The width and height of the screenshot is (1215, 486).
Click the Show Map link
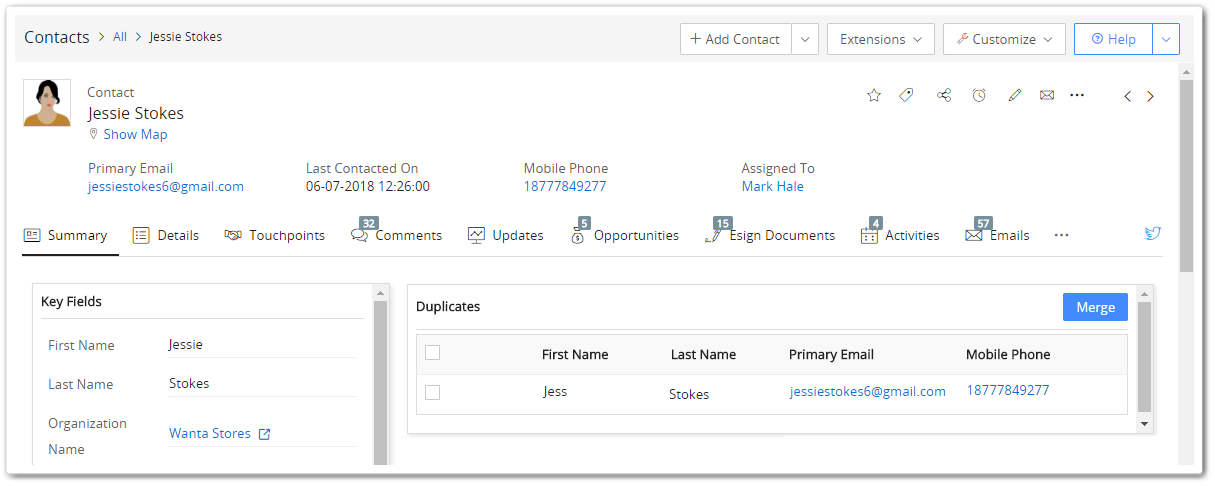point(135,134)
